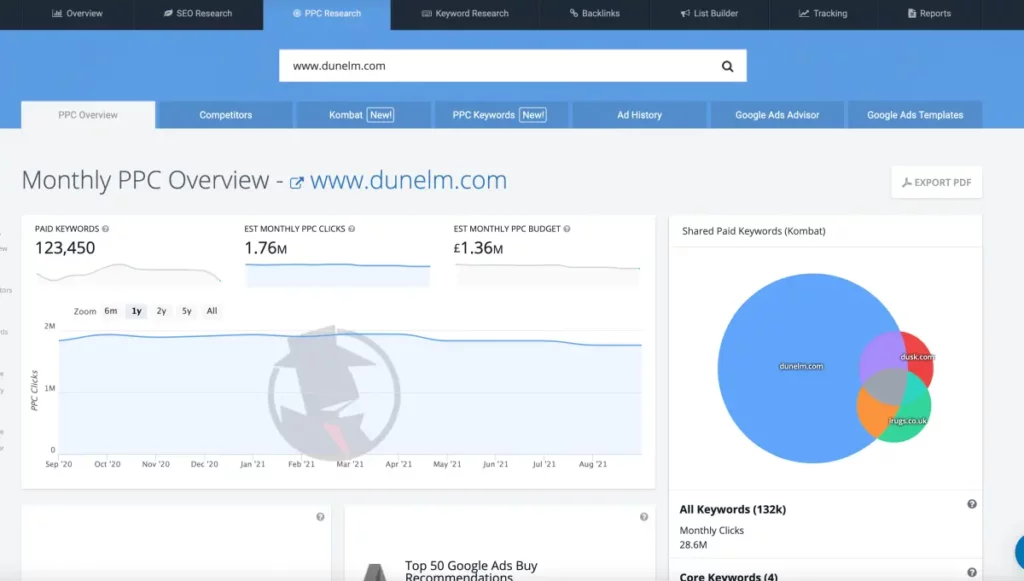Click the Keyword Research keyboard icon

coord(426,14)
